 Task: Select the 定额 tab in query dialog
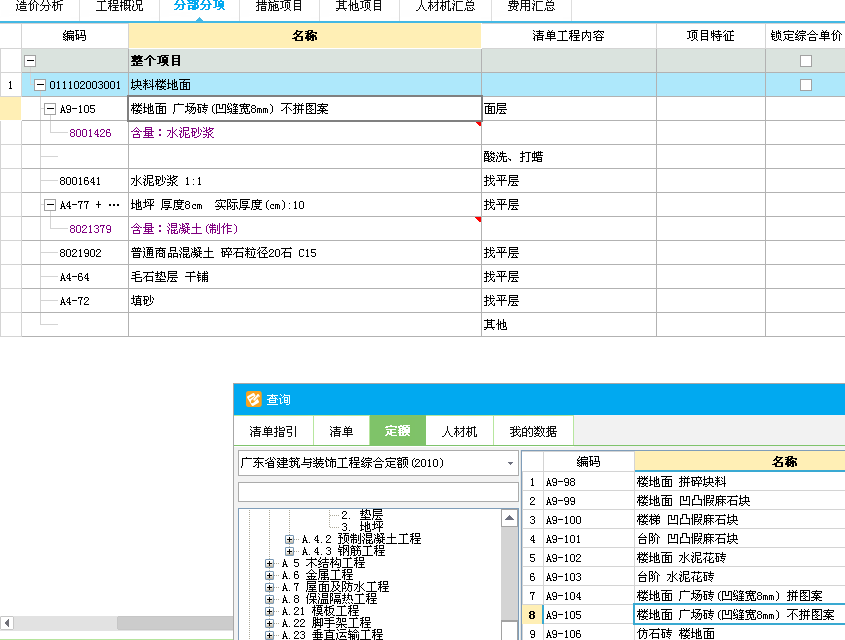(x=398, y=430)
